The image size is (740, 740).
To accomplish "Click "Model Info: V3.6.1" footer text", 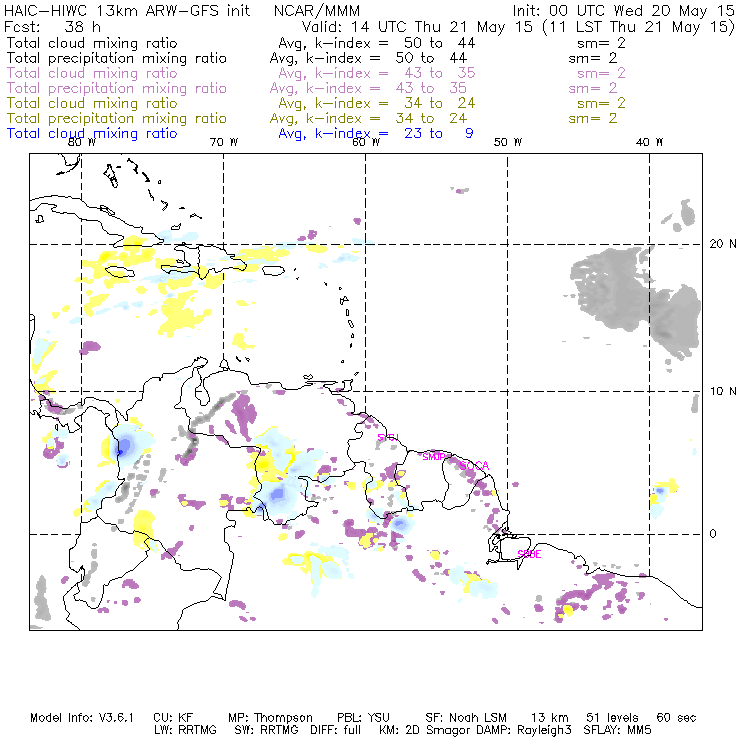I will (82, 718).
